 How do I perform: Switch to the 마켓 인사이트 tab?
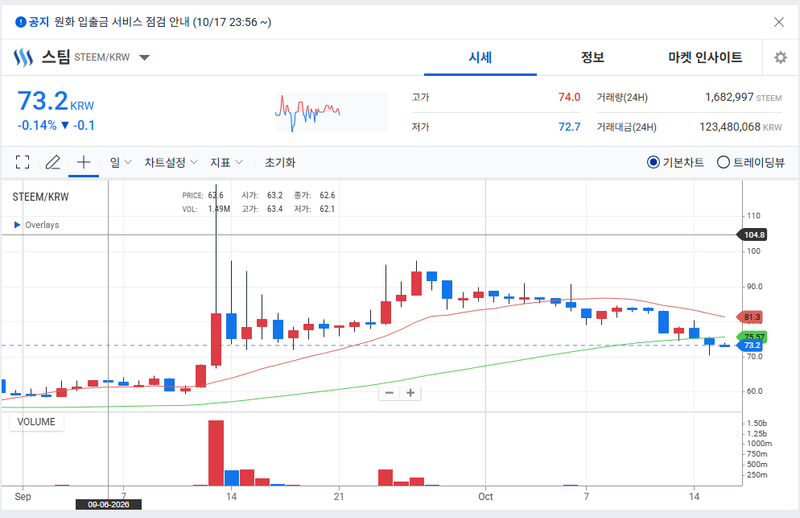pos(705,57)
